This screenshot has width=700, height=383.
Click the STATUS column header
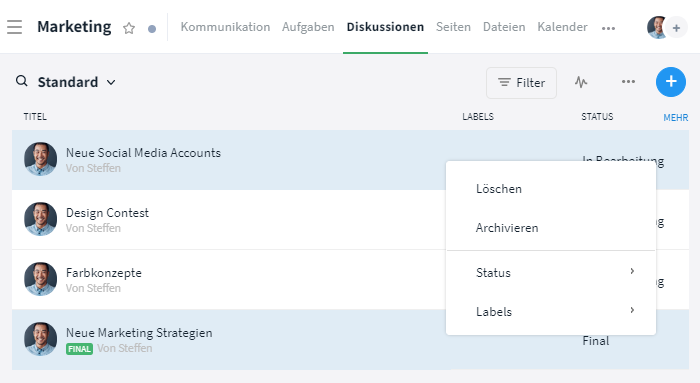597,117
